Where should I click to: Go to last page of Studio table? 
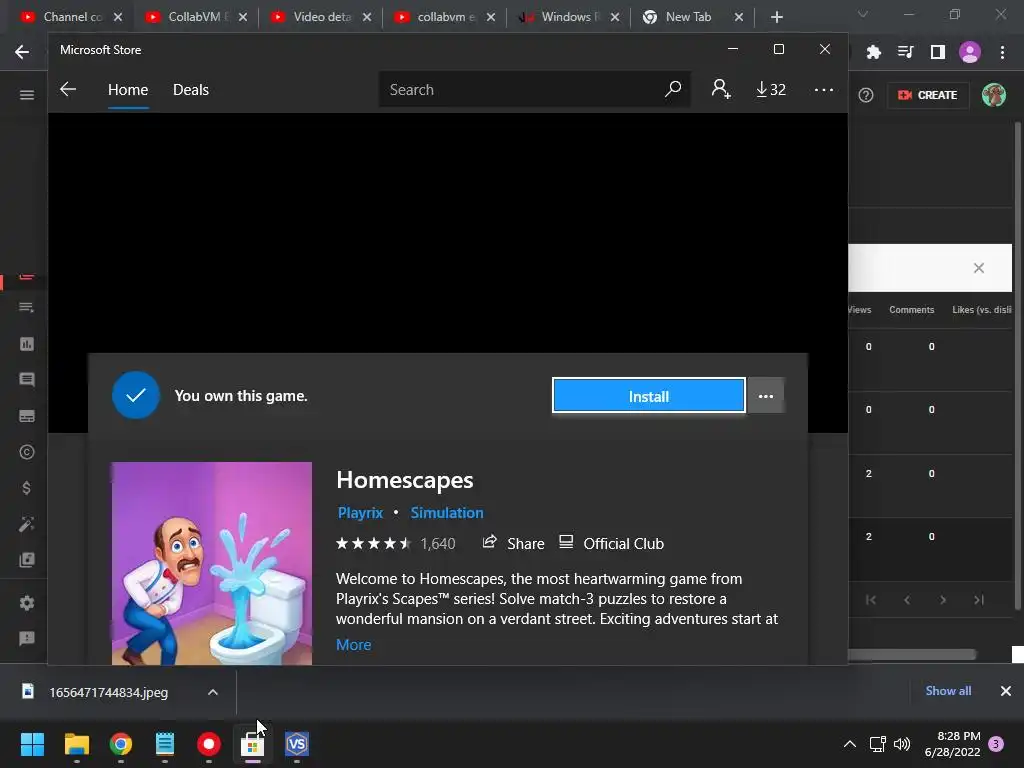(978, 600)
